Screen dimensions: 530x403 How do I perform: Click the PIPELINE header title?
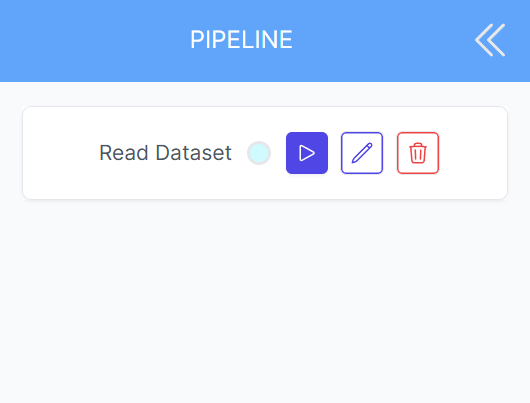[x=241, y=40]
